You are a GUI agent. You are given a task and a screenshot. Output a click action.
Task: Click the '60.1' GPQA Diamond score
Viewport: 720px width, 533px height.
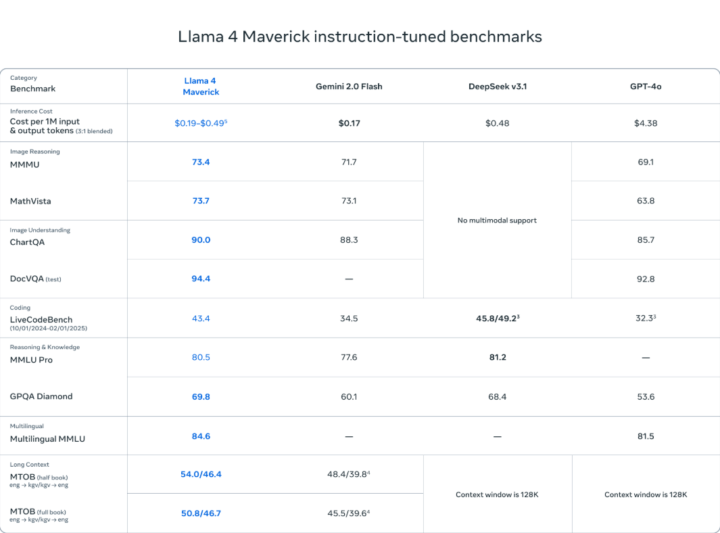tap(349, 397)
